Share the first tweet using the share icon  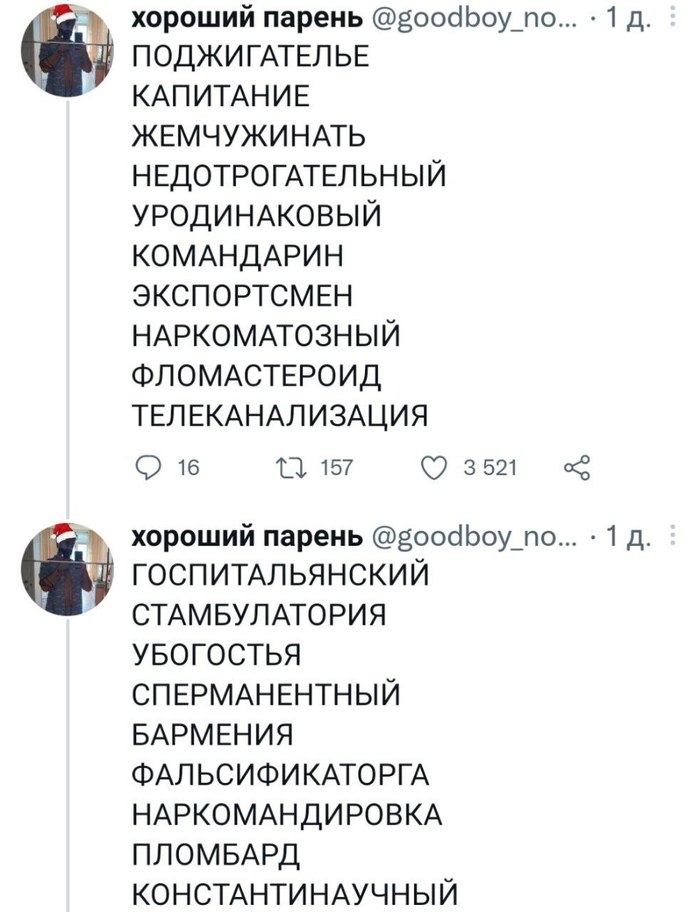[x=579, y=467]
